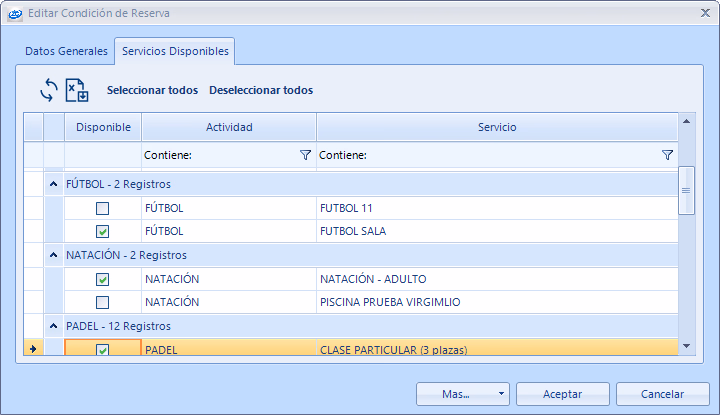Collapse the FÚTBOL group
The width and height of the screenshot is (720, 415).
[x=53, y=185]
